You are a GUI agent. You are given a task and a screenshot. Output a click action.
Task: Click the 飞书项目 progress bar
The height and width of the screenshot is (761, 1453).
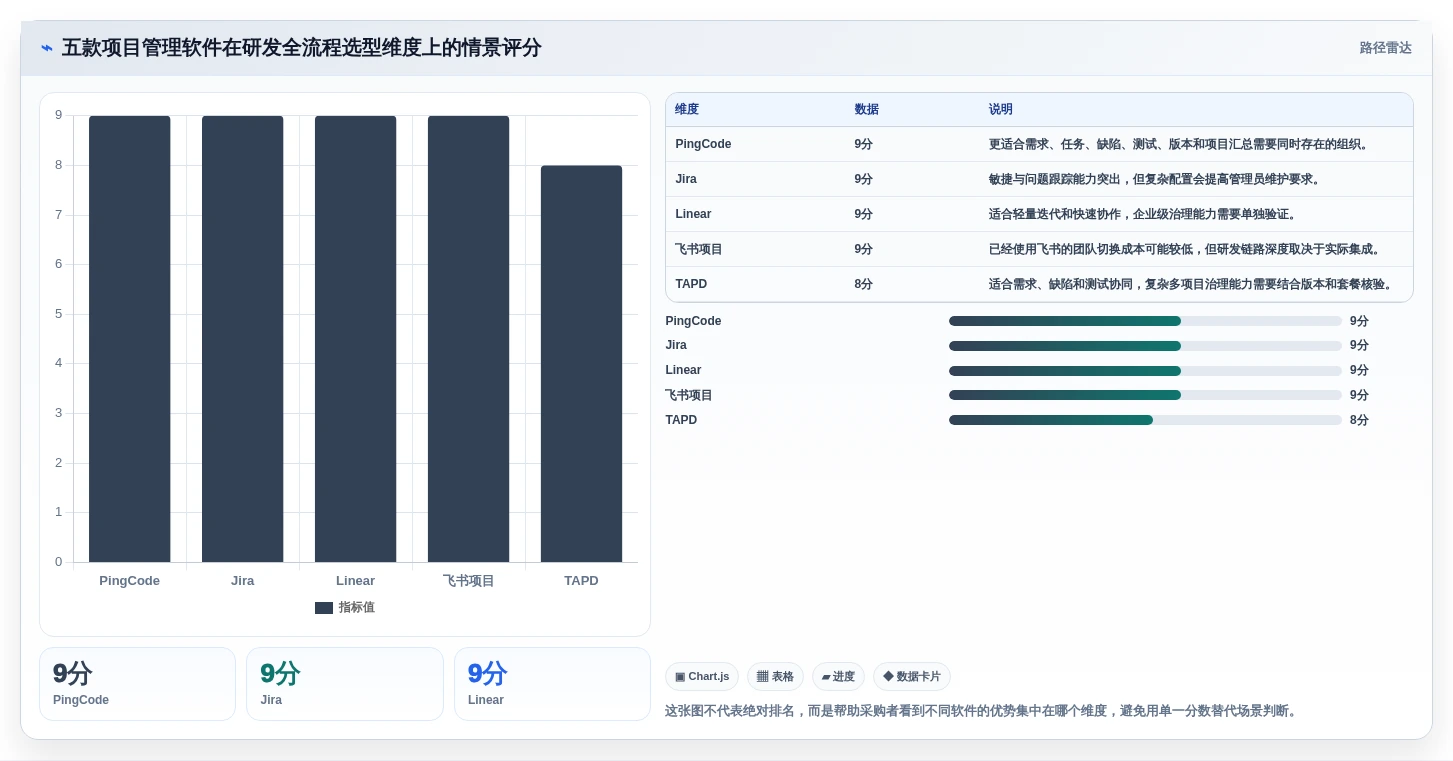(x=1145, y=395)
